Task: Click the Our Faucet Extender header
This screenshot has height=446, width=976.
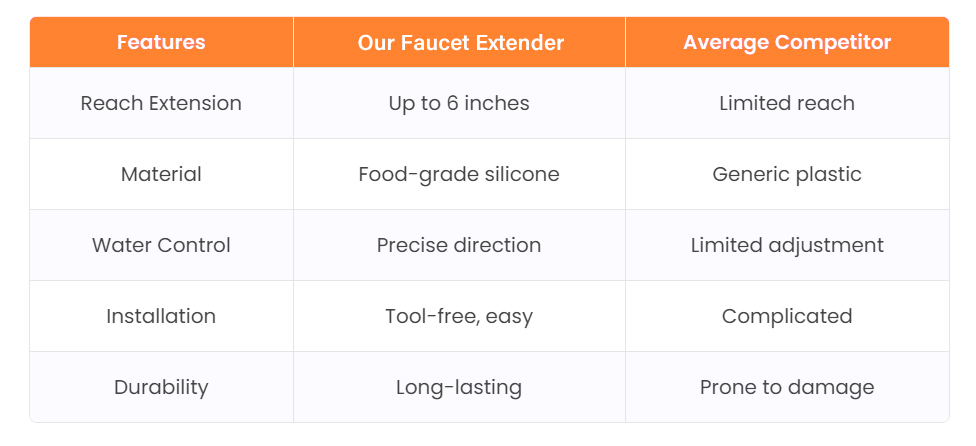Action: click(460, 43)
